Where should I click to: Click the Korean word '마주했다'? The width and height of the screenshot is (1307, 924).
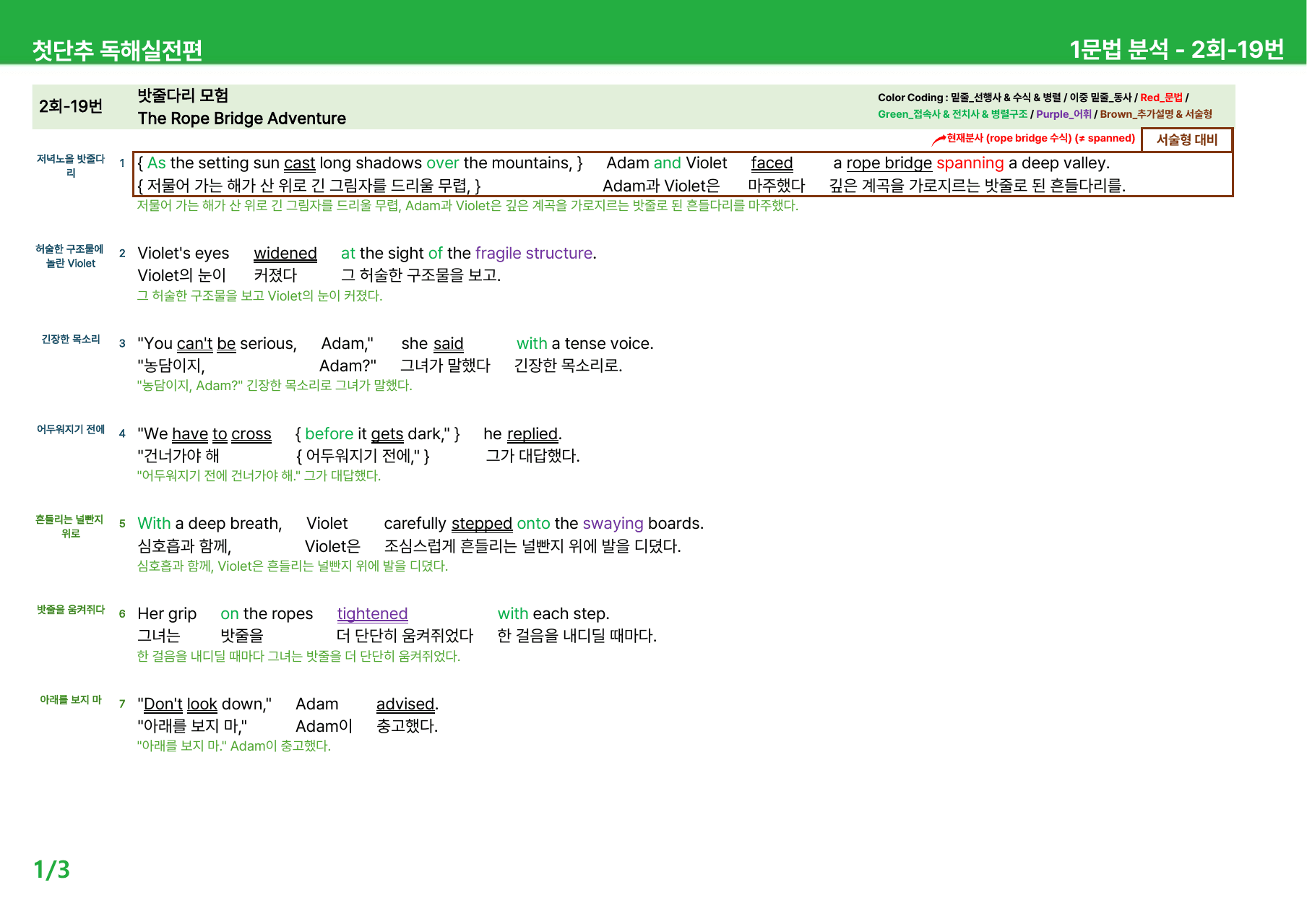[776, 186]
